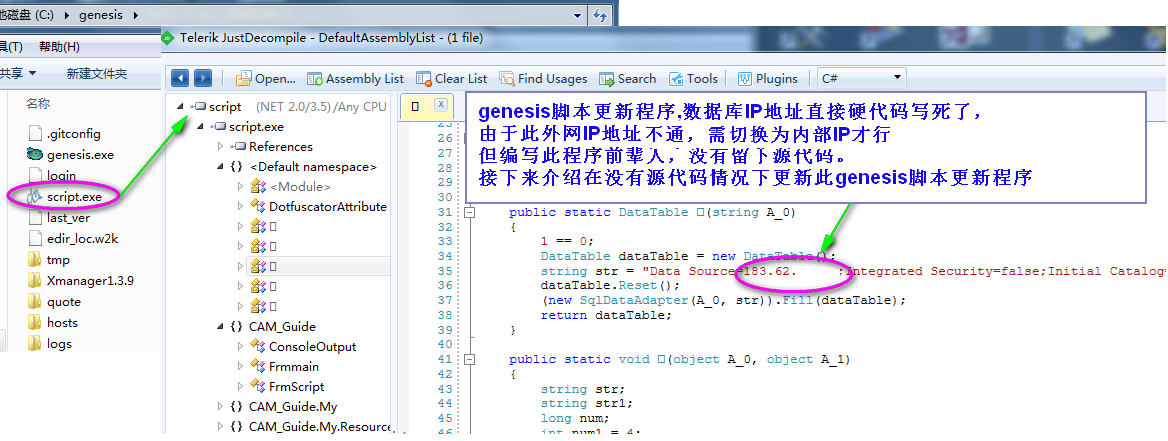Select genesis.exe in Explorer

click(80, 155)
